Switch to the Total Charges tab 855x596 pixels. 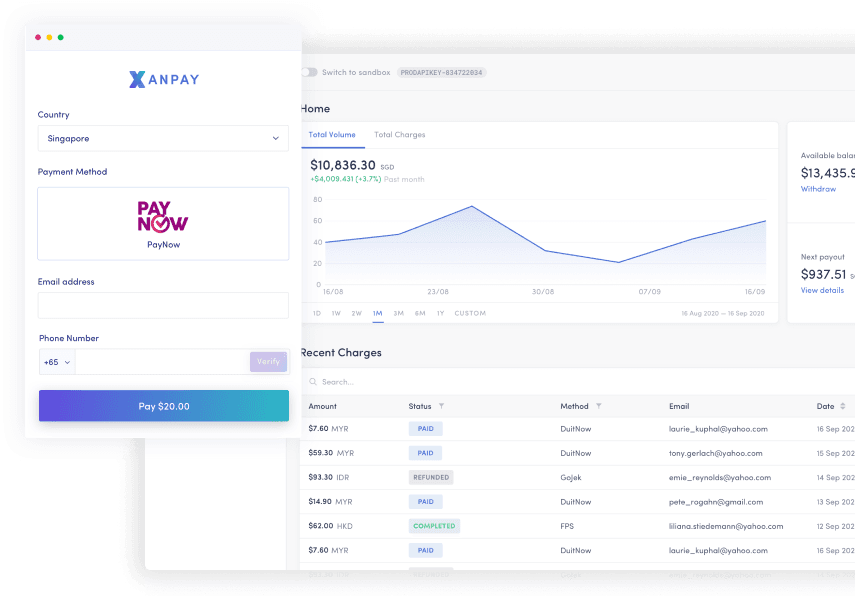(399, 134)
